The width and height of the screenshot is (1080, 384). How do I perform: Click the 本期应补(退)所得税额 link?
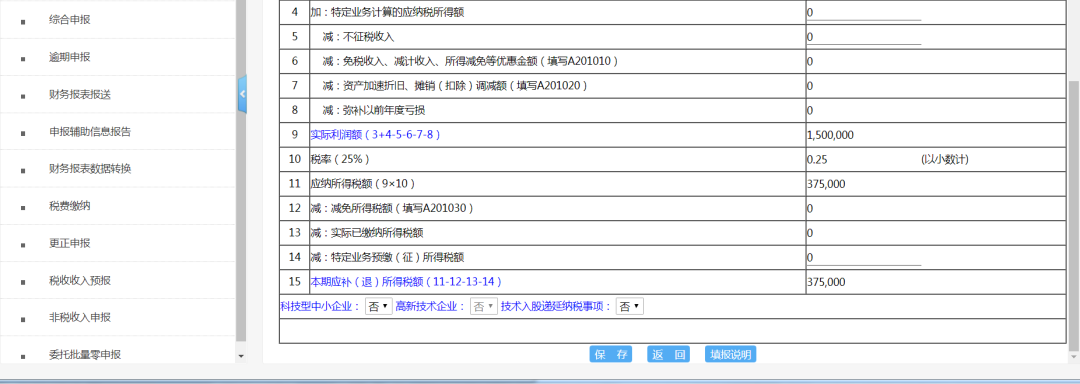click(406, 281)
